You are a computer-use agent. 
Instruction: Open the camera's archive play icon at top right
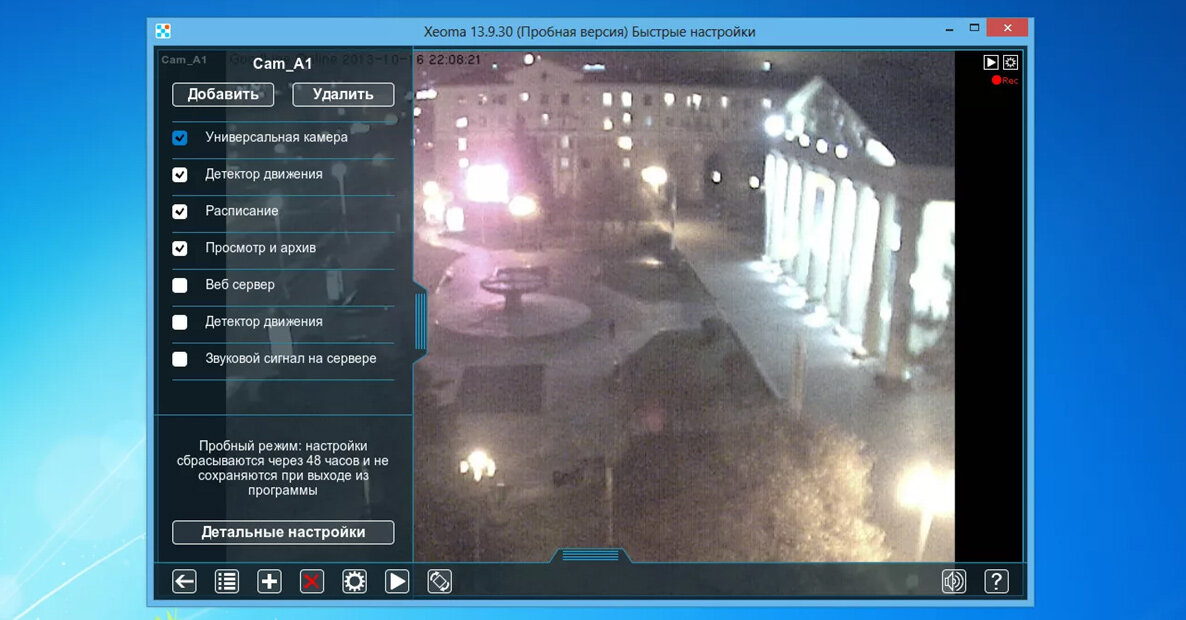(991, 62)
